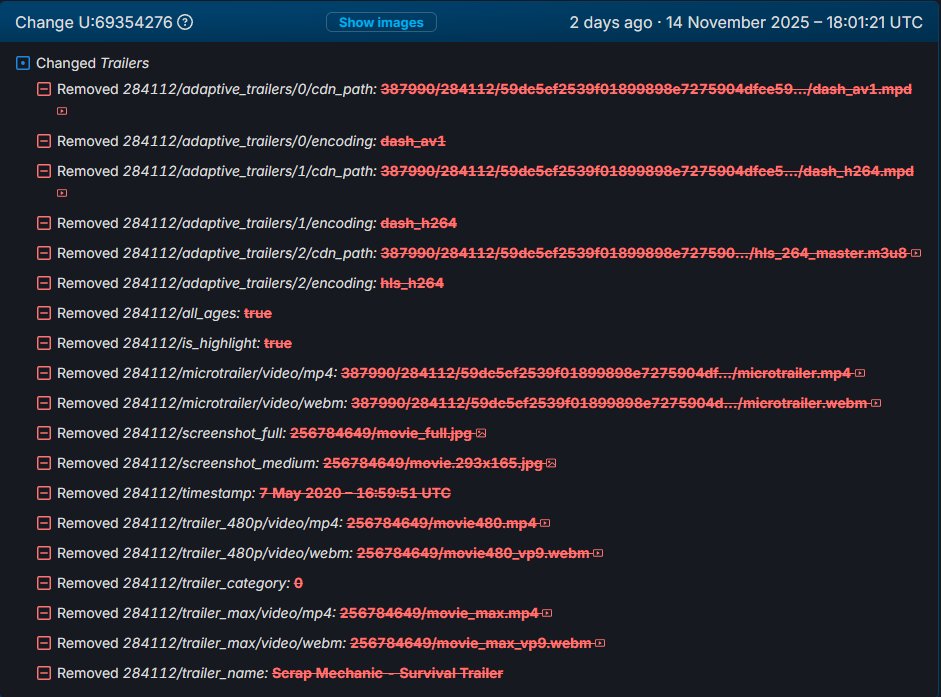Image resolution: width=941 pixels, height=697 pixels.
Task: Click minus icon for adaptive_trailers/0/cdn_path row
Action: pyautogui.click(x=44, y=89)
